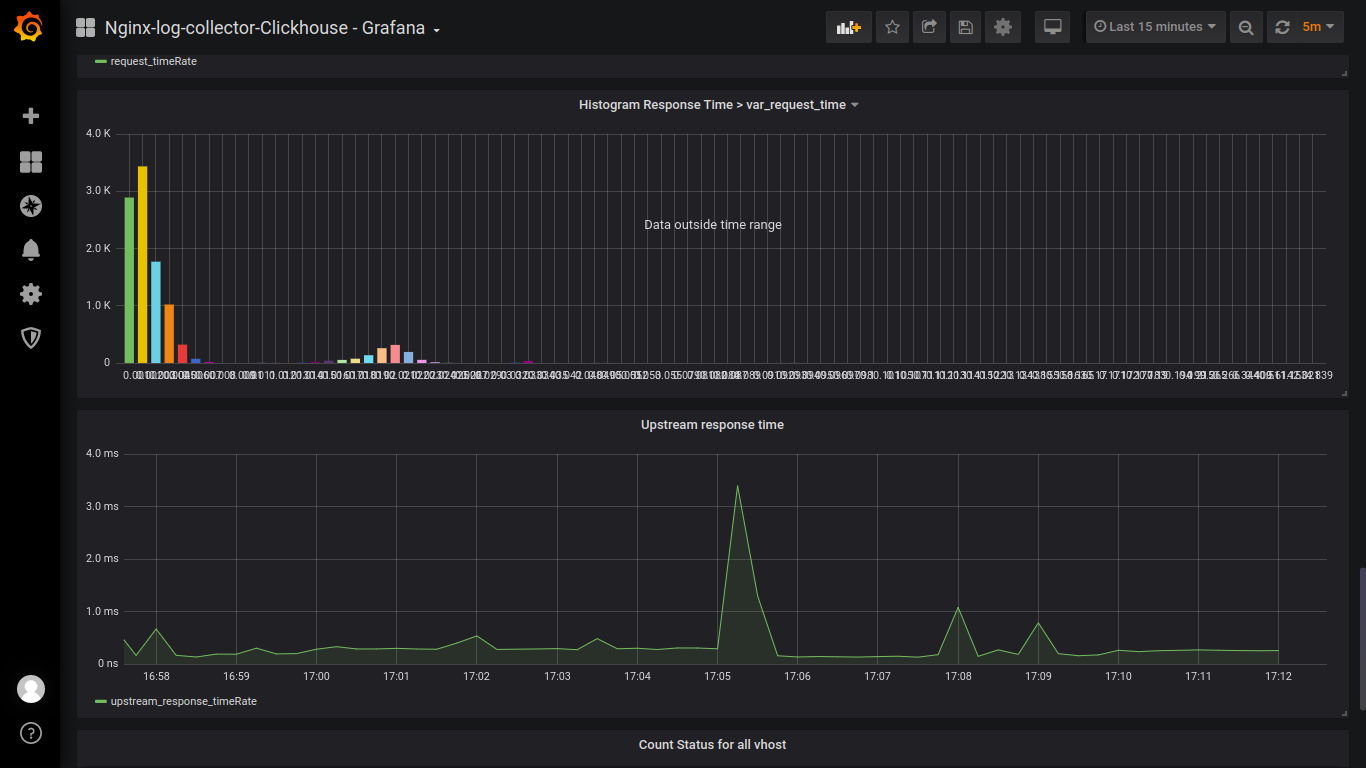Share the dashboard via share icon
The width and height of the screenshot is (1366, 768).
[x=929, y=27]
